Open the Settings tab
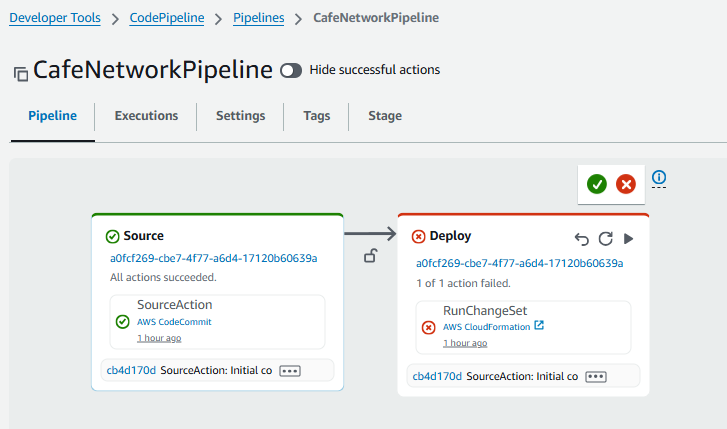 [x=240, y=115]
